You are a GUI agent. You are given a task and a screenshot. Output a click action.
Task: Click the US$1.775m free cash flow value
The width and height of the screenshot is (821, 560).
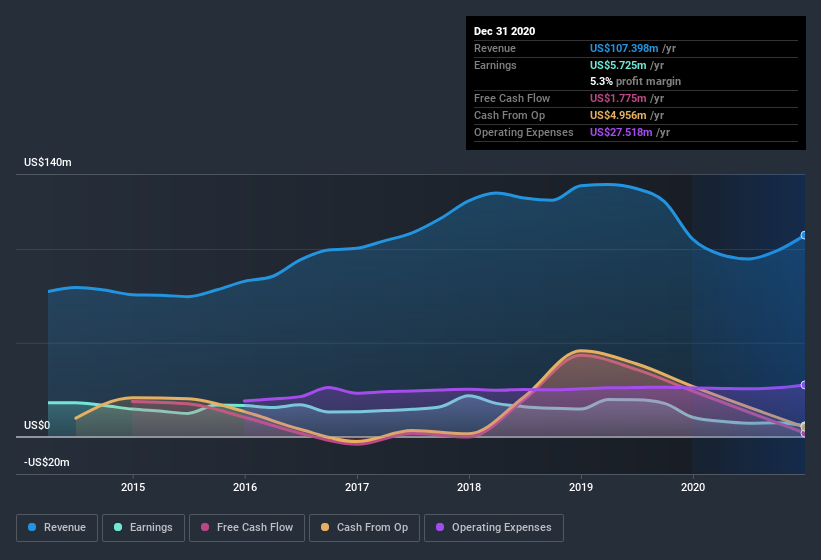pyautogui.click(x=618, y=98)
